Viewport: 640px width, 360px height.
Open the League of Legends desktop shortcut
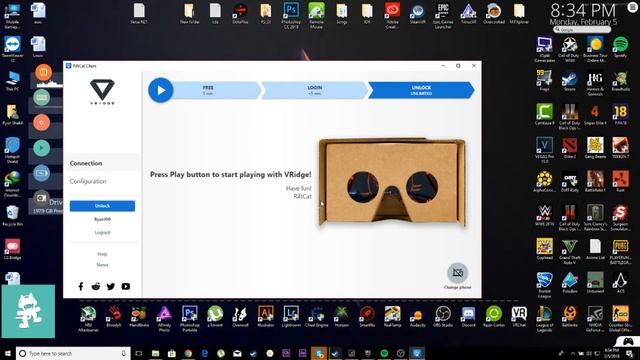click(x=544, y=319)
